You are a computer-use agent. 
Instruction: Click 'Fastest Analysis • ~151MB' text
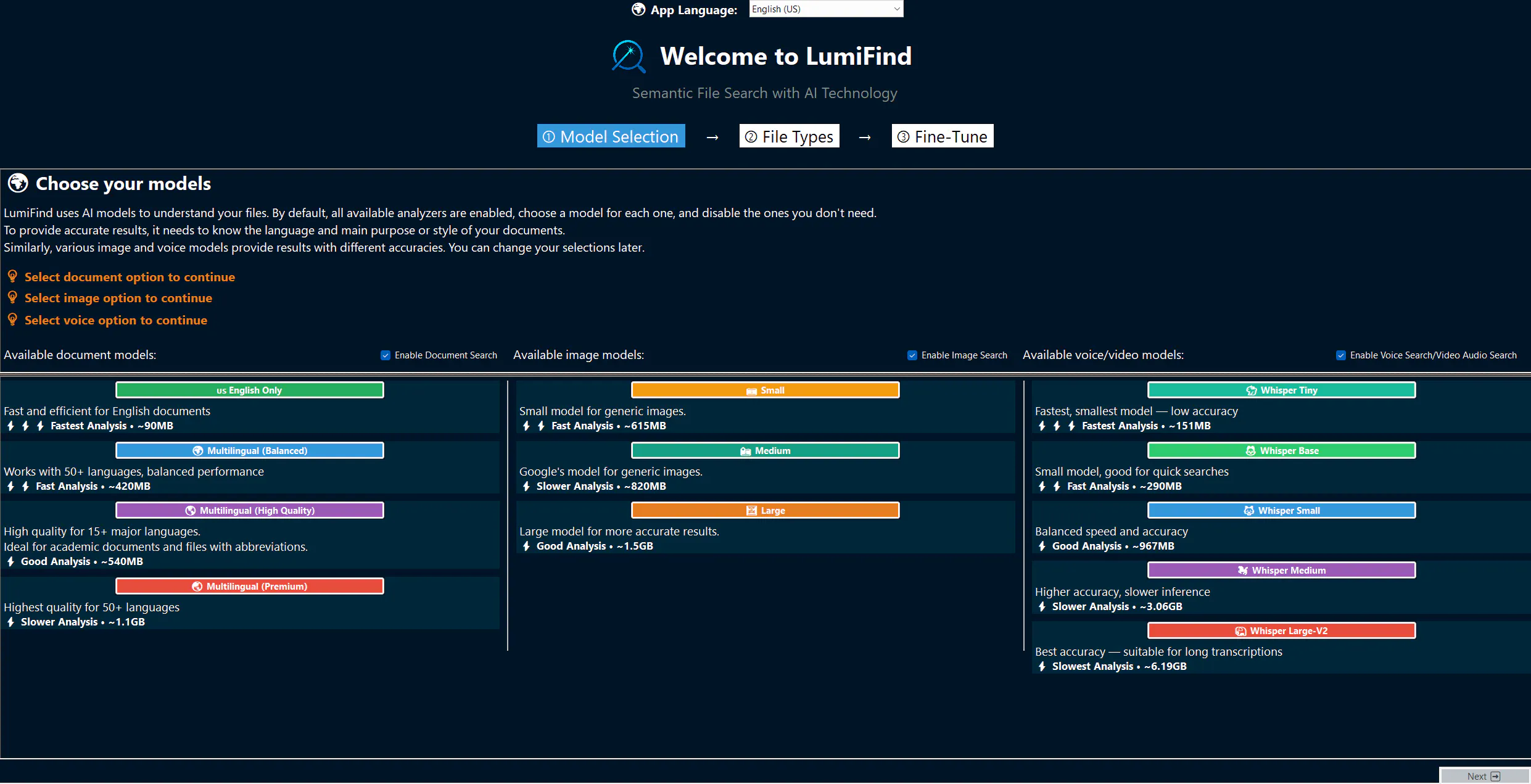(1146, 426)
